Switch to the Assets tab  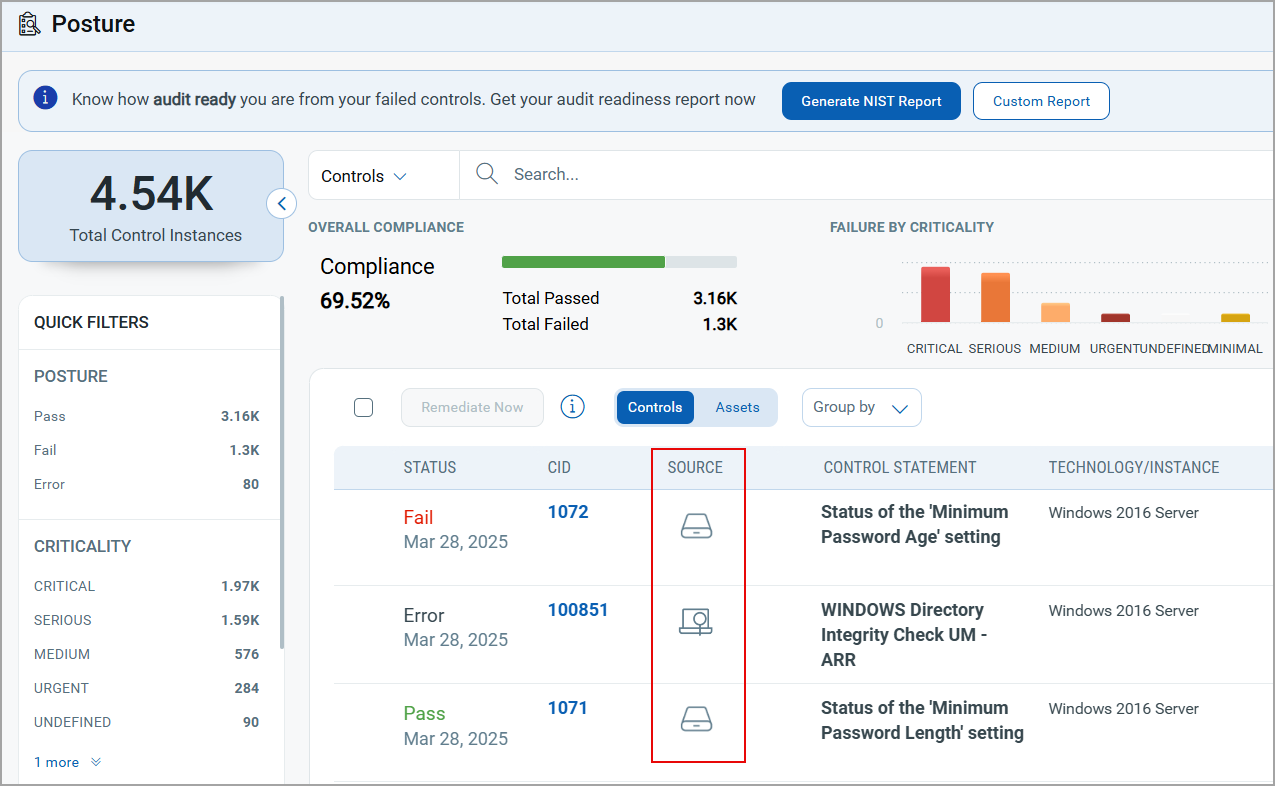(737, 407)
